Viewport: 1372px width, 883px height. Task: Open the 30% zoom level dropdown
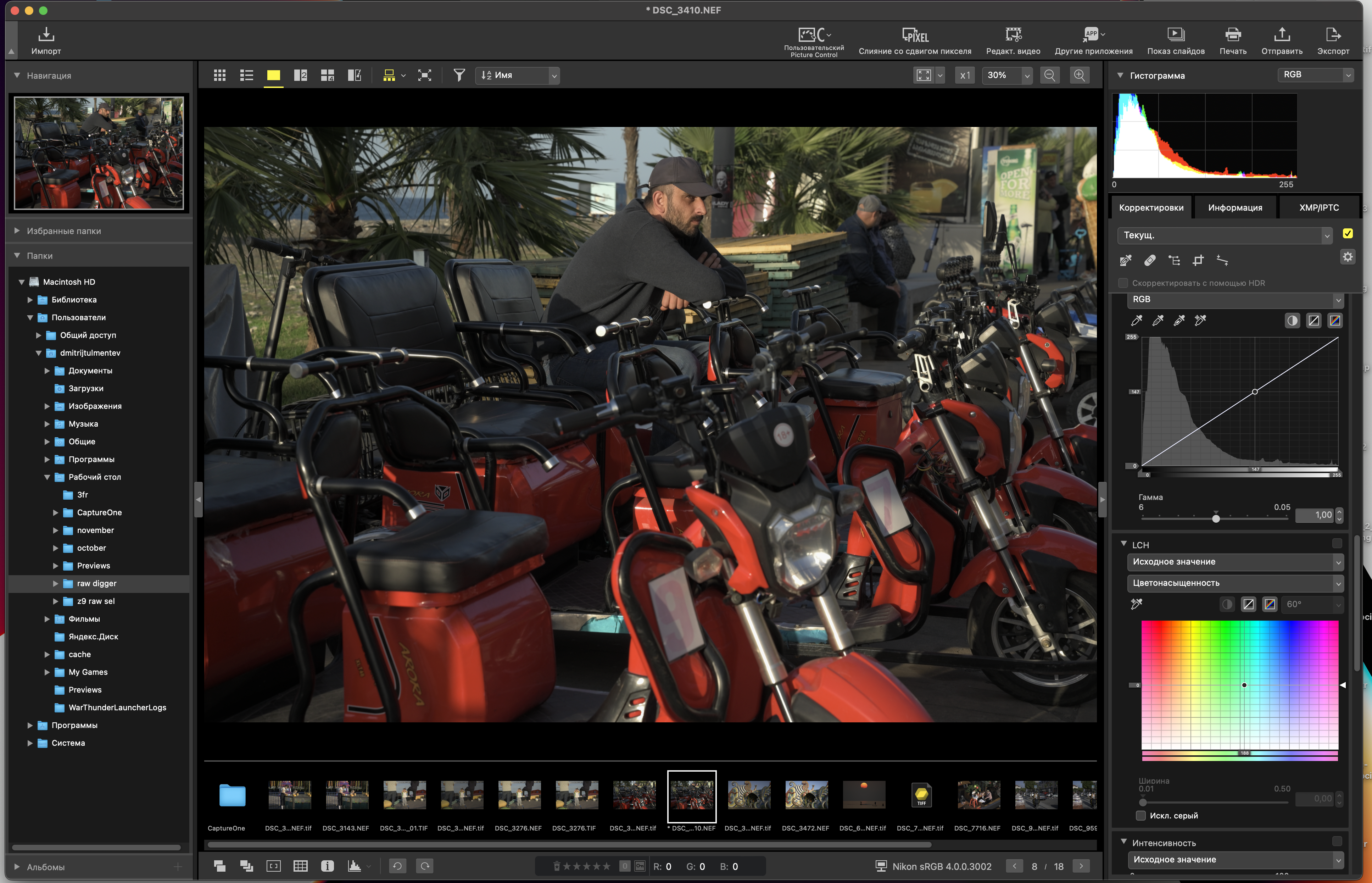(1007, 75)
